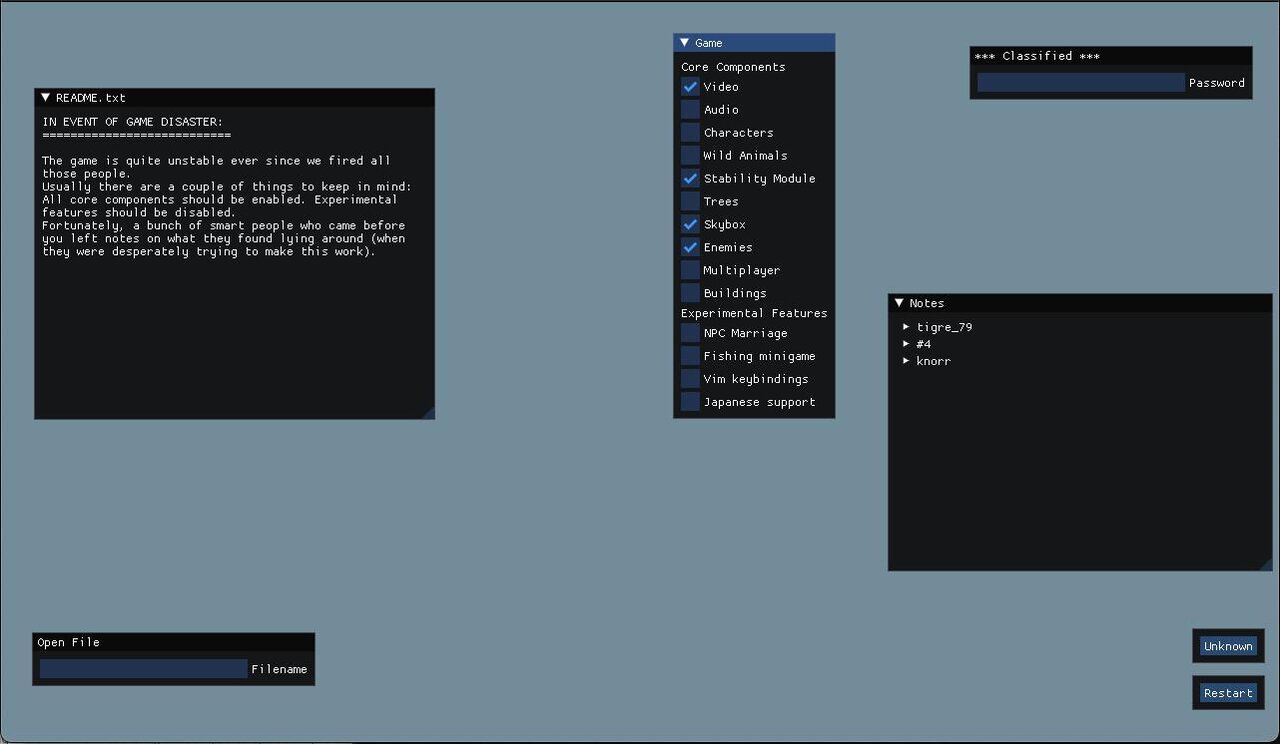Enable the Characters checkbox
The height and width of the screenshot is (744, 1280).
point(690,133)
